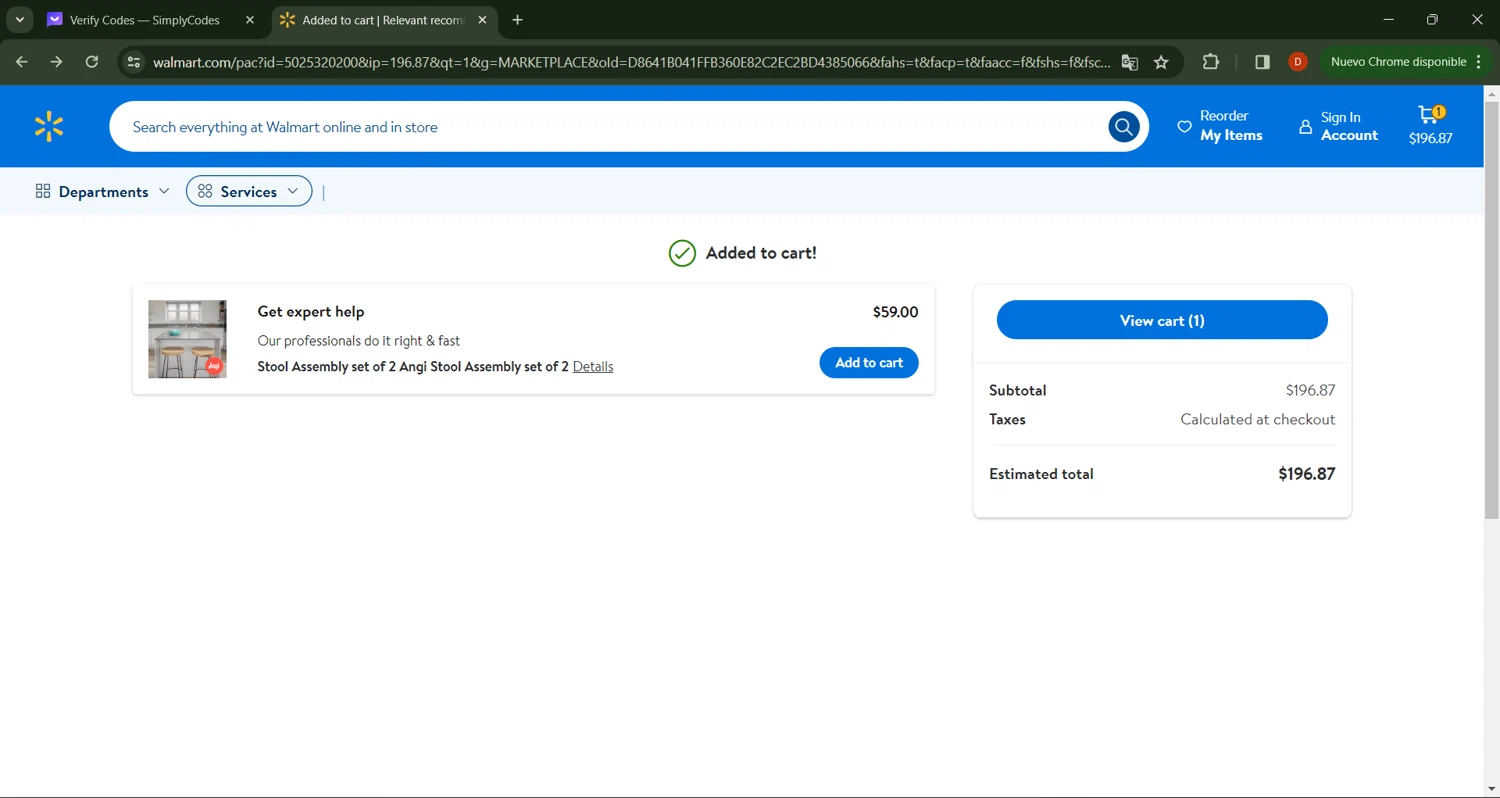Viewport: 1500px width, 798px height.
Task: Expand the Services dropdown
Action: tap(249, 191)
